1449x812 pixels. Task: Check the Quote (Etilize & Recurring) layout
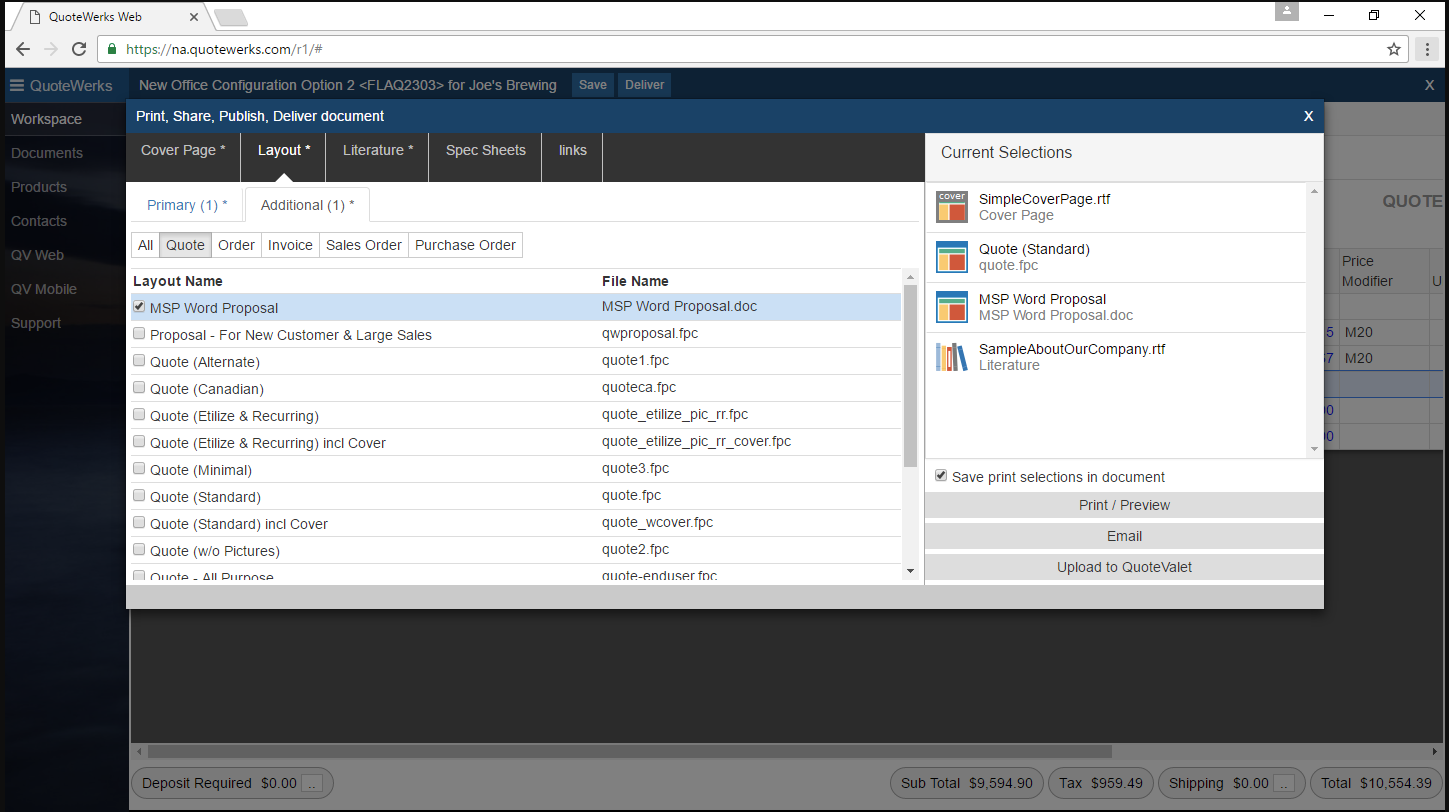tap(139, 415)
